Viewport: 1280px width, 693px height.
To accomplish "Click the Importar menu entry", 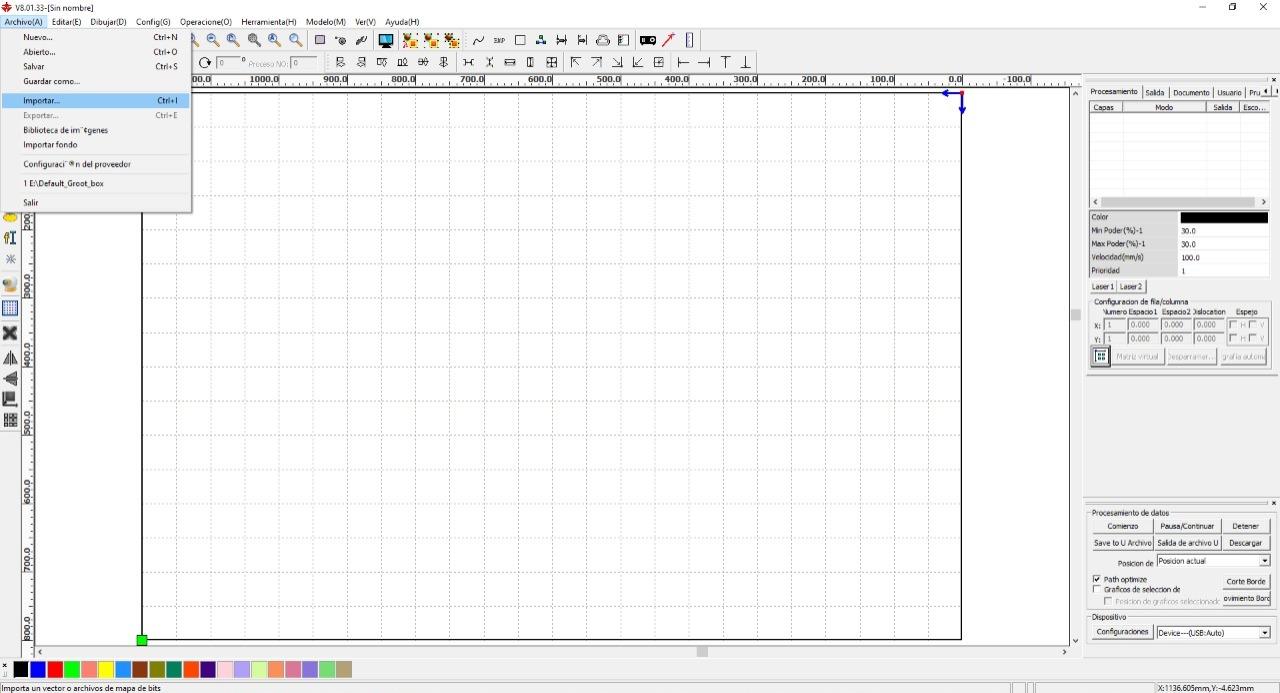I will [95, 100].
